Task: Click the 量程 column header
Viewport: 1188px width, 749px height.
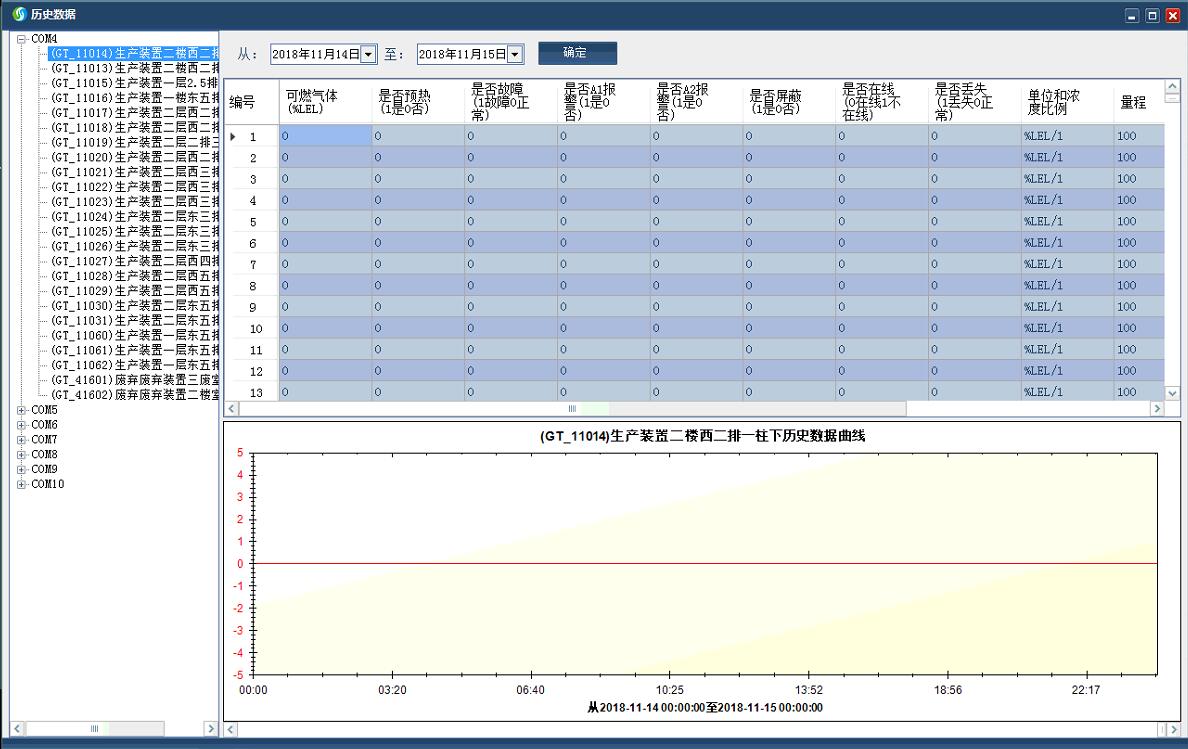Action: [x=1135, y=101]
